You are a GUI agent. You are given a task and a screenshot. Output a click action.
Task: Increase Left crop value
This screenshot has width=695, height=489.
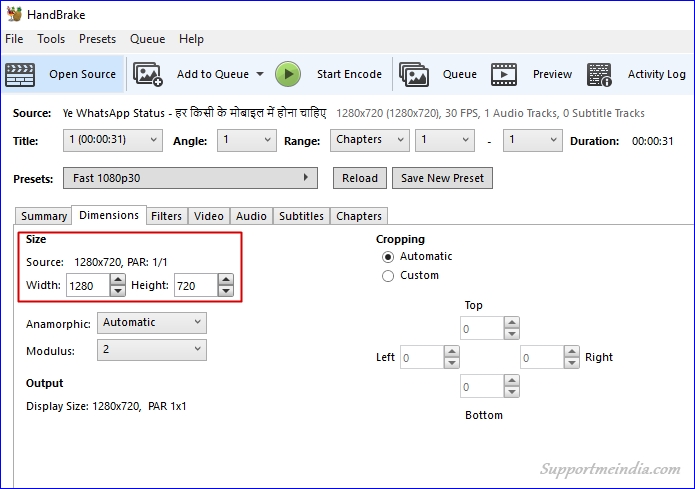(x=452, y=352)
